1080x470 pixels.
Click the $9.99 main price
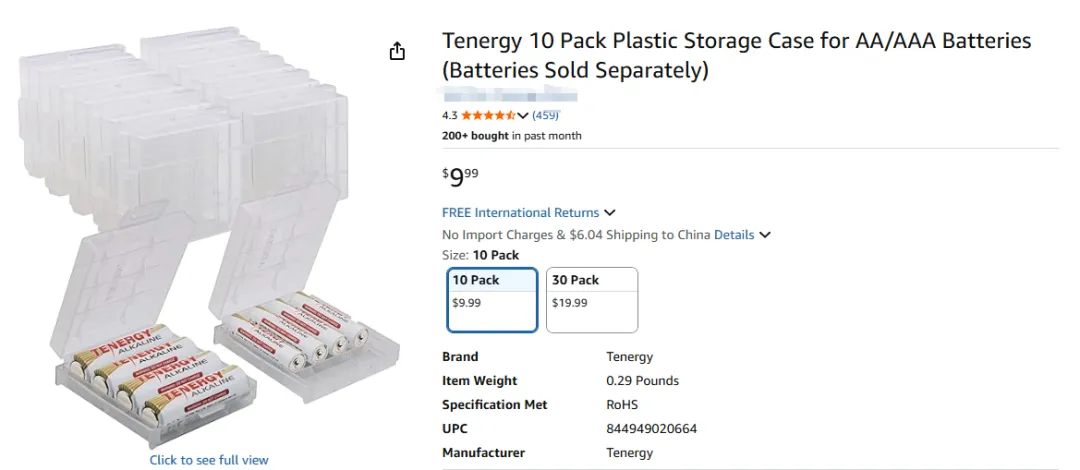coord(460,177)
